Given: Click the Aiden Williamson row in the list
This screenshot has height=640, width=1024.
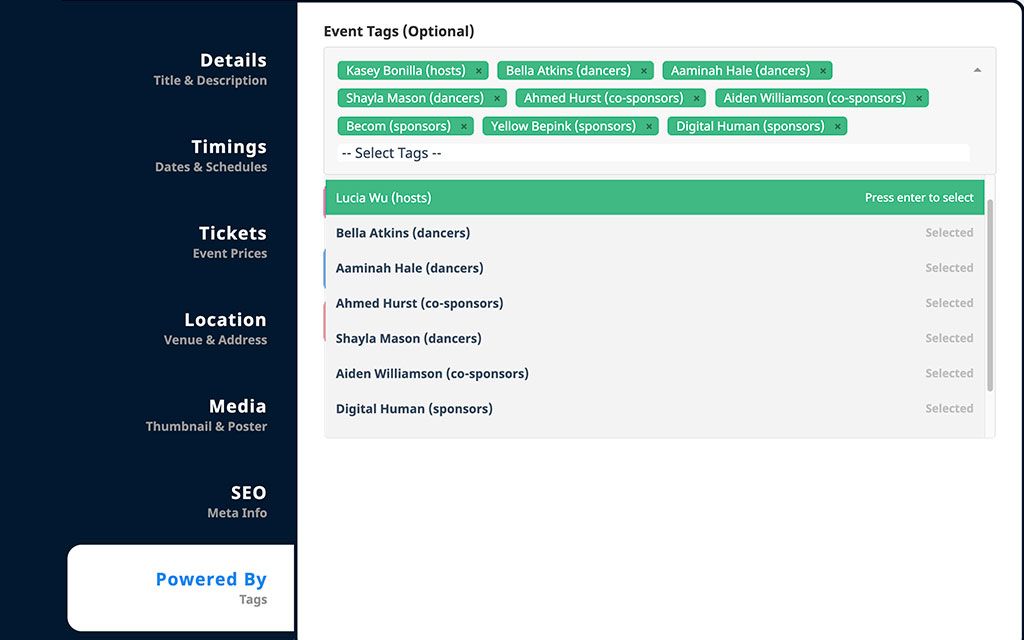Looking at the screenshot, I should pos(600,372).
